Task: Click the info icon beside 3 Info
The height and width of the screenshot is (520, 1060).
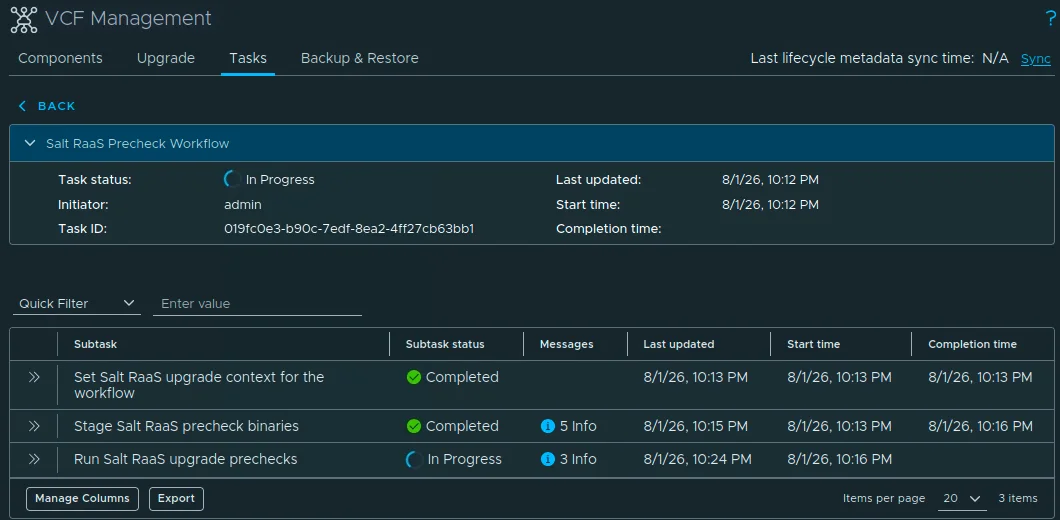Action: pyautogui.click(x=548, y=460)
